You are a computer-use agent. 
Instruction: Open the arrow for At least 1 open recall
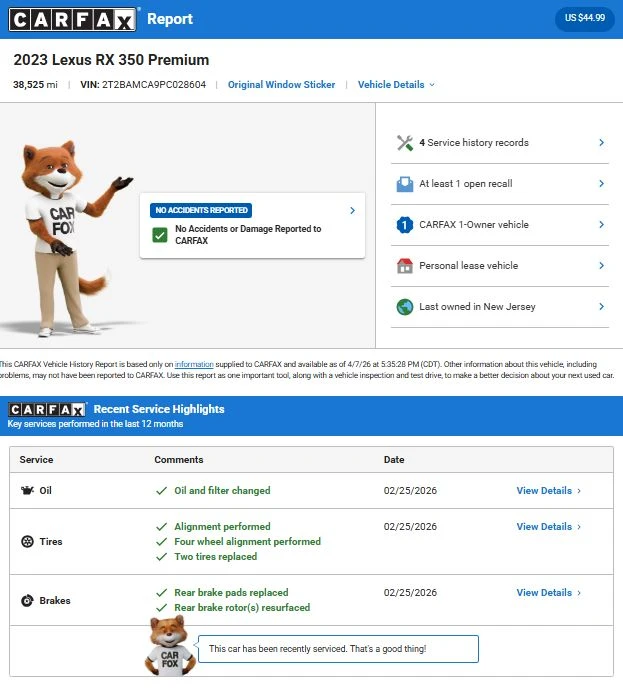[601, 184]
